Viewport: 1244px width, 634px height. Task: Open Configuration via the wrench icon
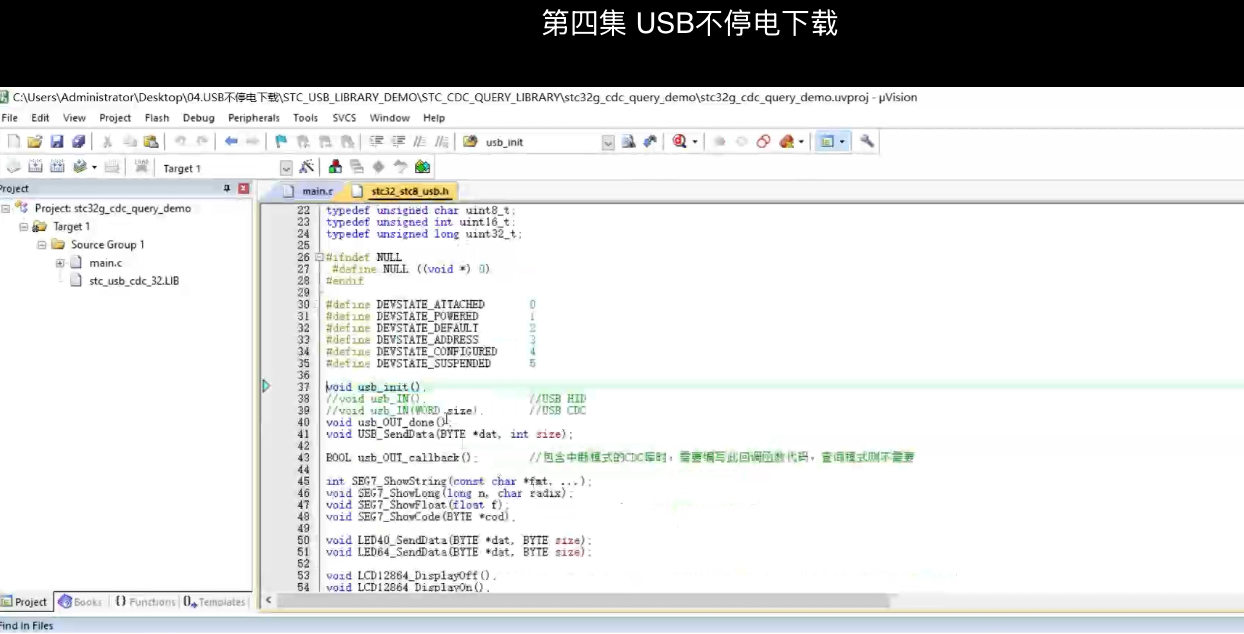(867, 142)
